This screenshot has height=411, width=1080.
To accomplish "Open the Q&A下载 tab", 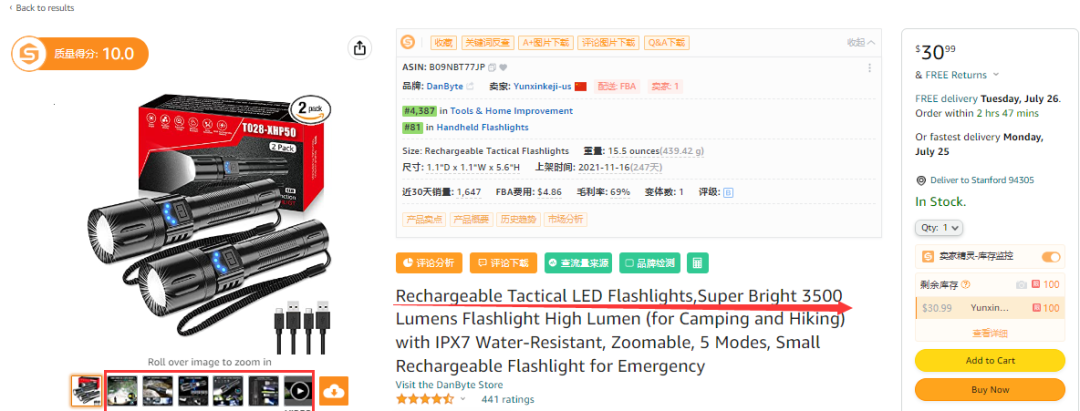I will [667, 43].
